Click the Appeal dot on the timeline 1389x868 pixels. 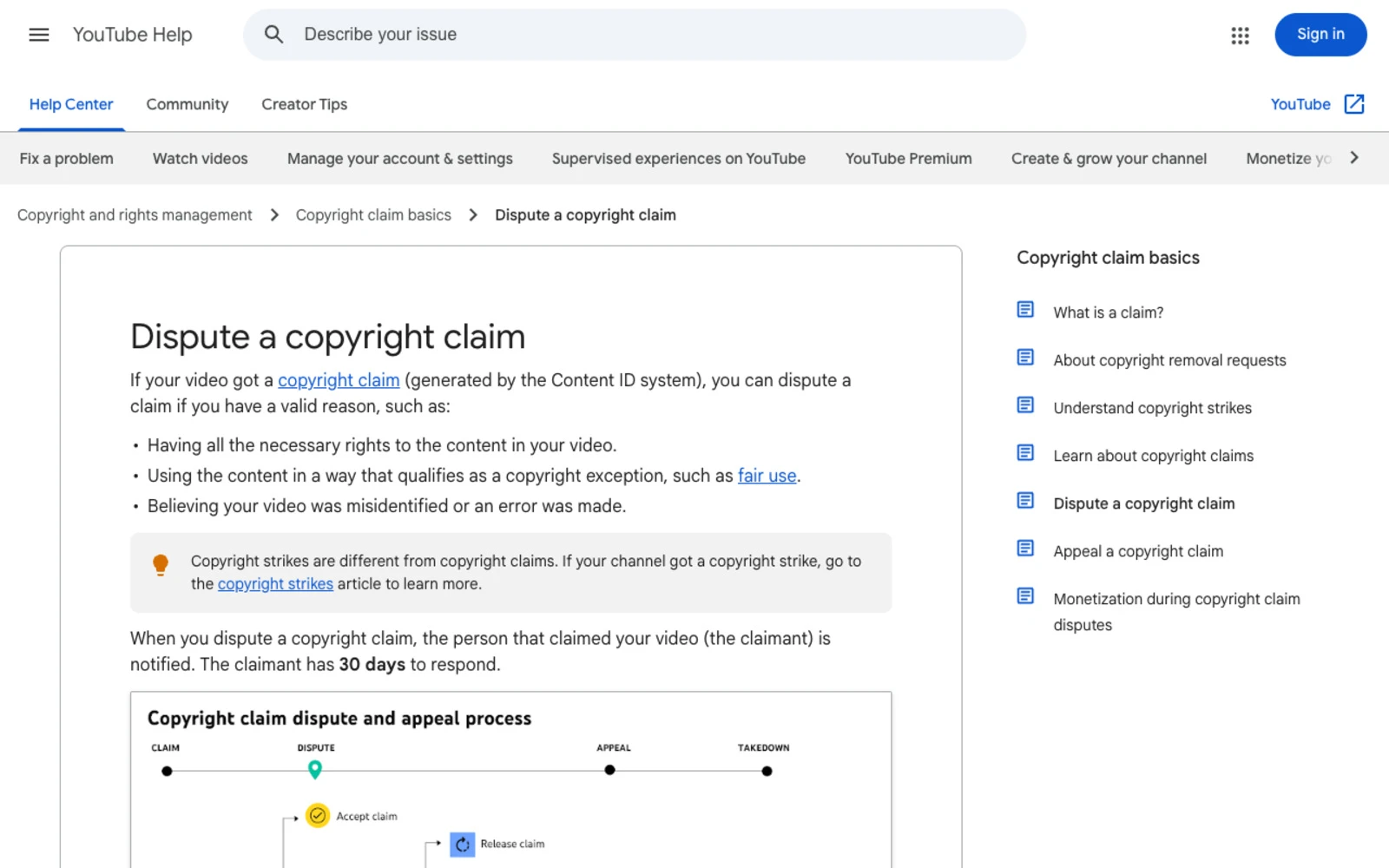[x=610, y=770]
